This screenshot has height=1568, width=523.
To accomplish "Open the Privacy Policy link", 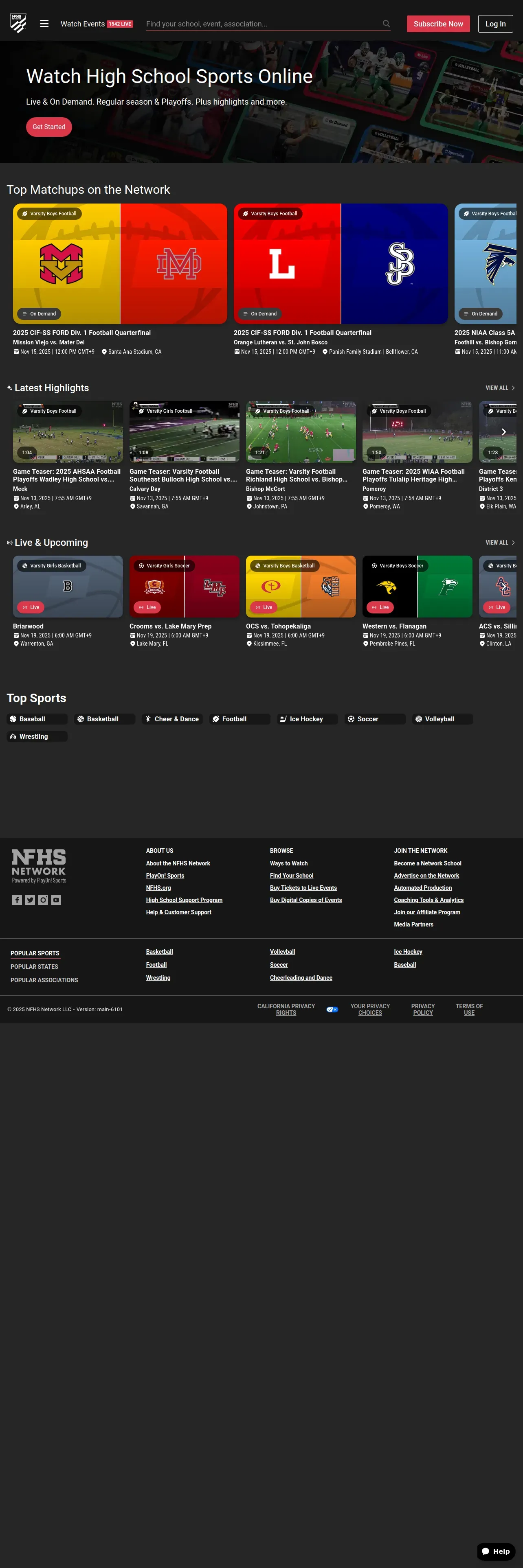I will tap(423, 1009).
